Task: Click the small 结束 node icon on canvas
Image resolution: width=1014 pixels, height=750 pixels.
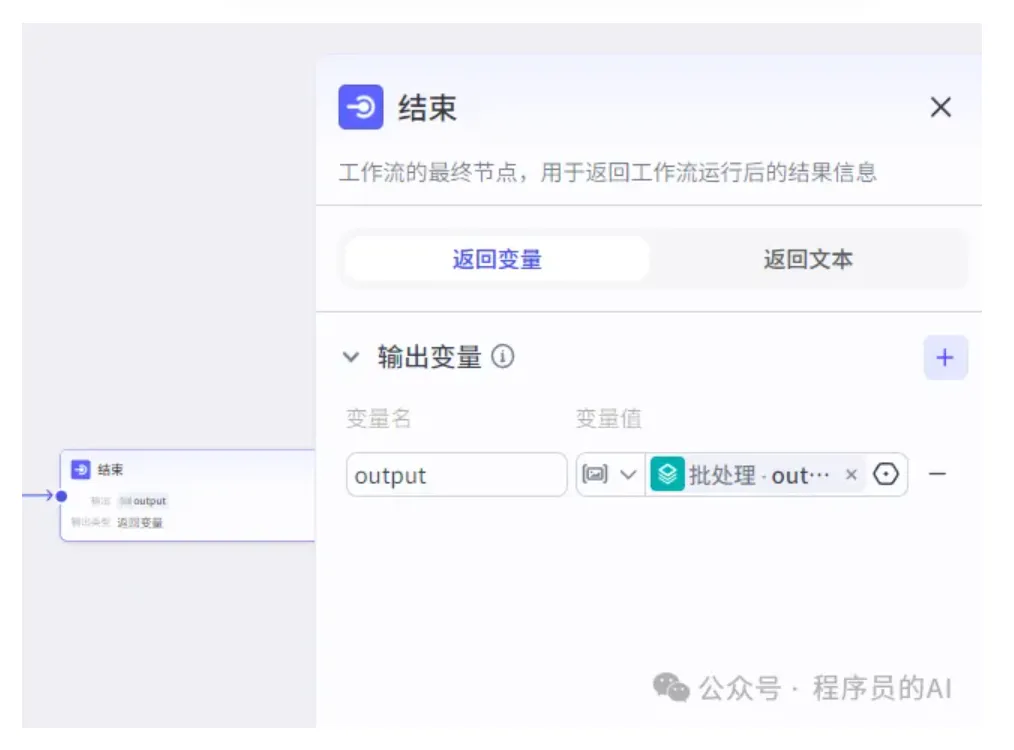Action: coord(81,469)
